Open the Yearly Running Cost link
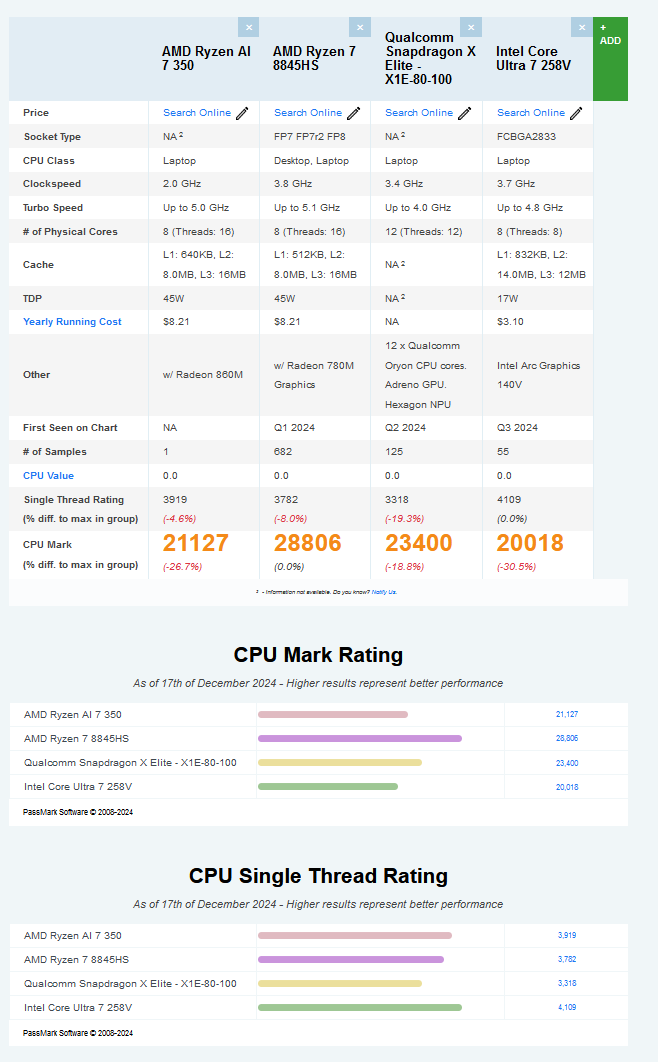 click(x=72, y=322)
